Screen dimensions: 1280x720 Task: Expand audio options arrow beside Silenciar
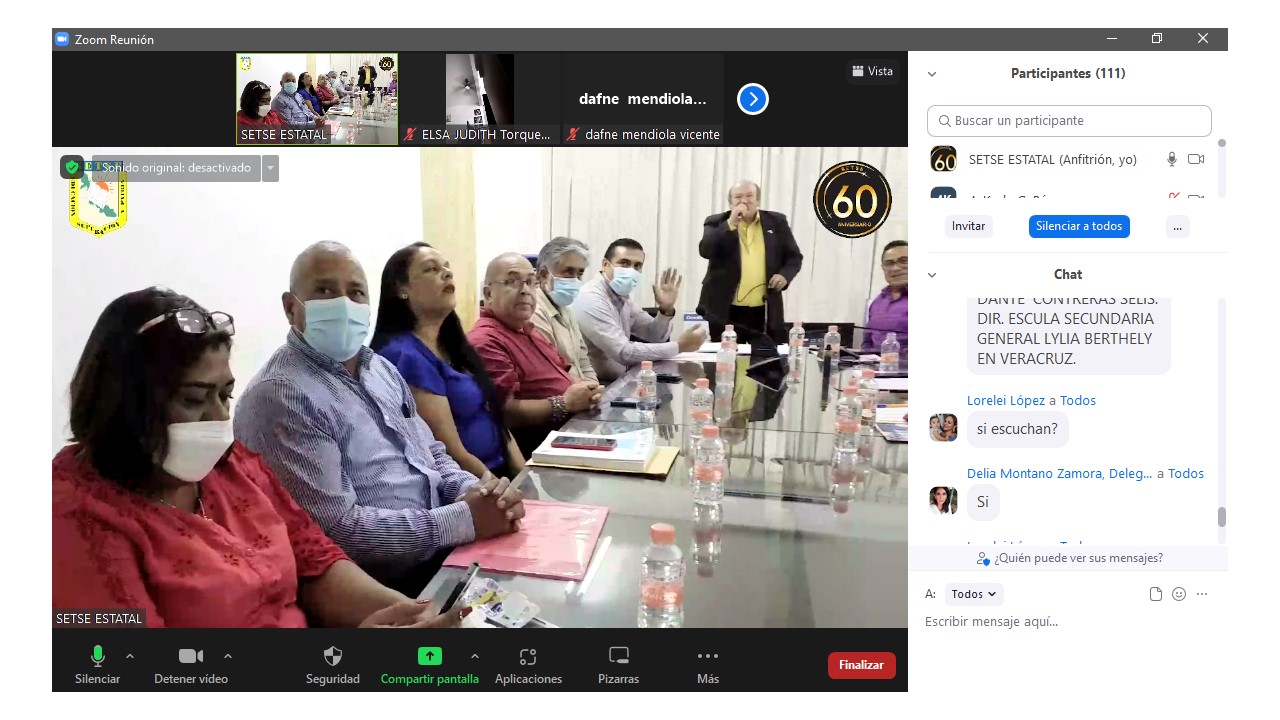[x=130, y=656]
